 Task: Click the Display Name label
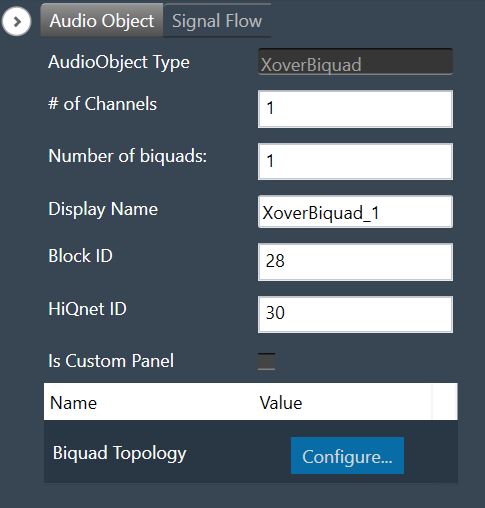[x=103, y=209]
